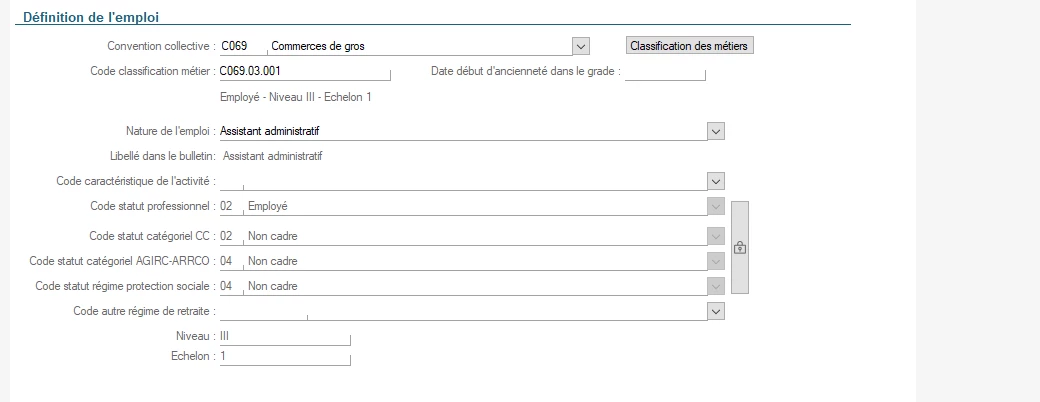Click the C069 convention code field
1040x402 pixels.
(x=242, y=46)
